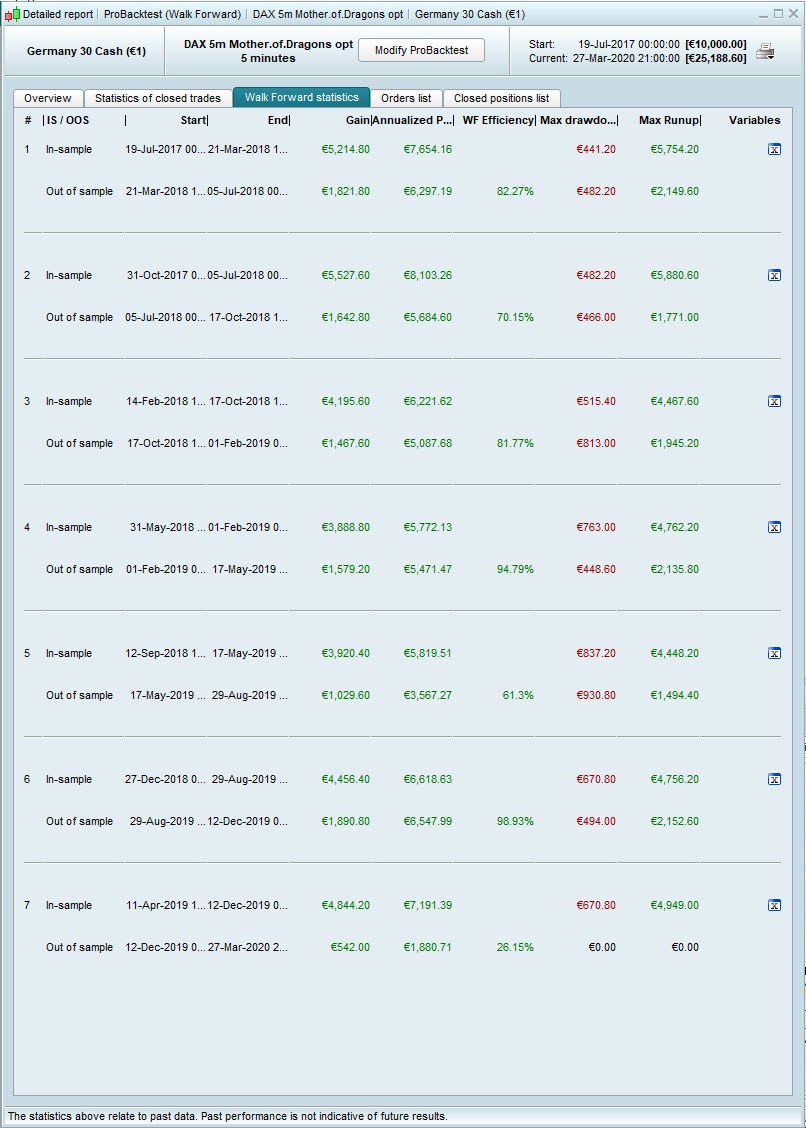
Task: Click the €5,214.80 gain cell
Action: pos(345,150)
